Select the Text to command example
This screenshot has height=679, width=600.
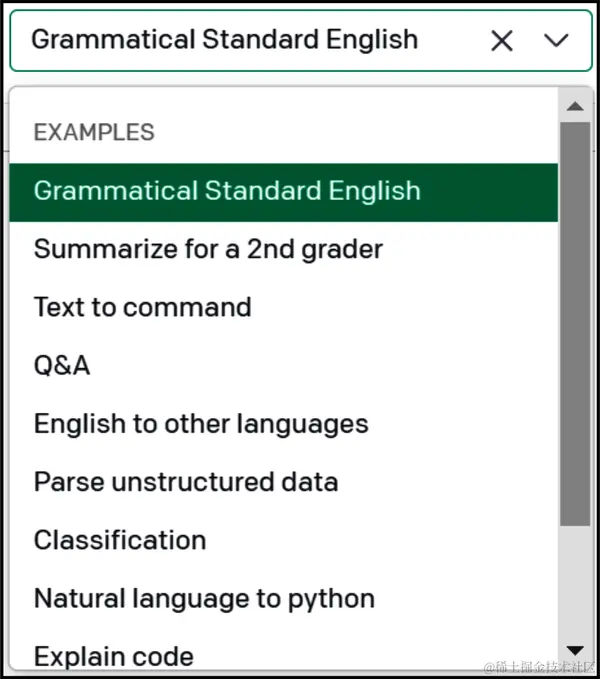284,307
